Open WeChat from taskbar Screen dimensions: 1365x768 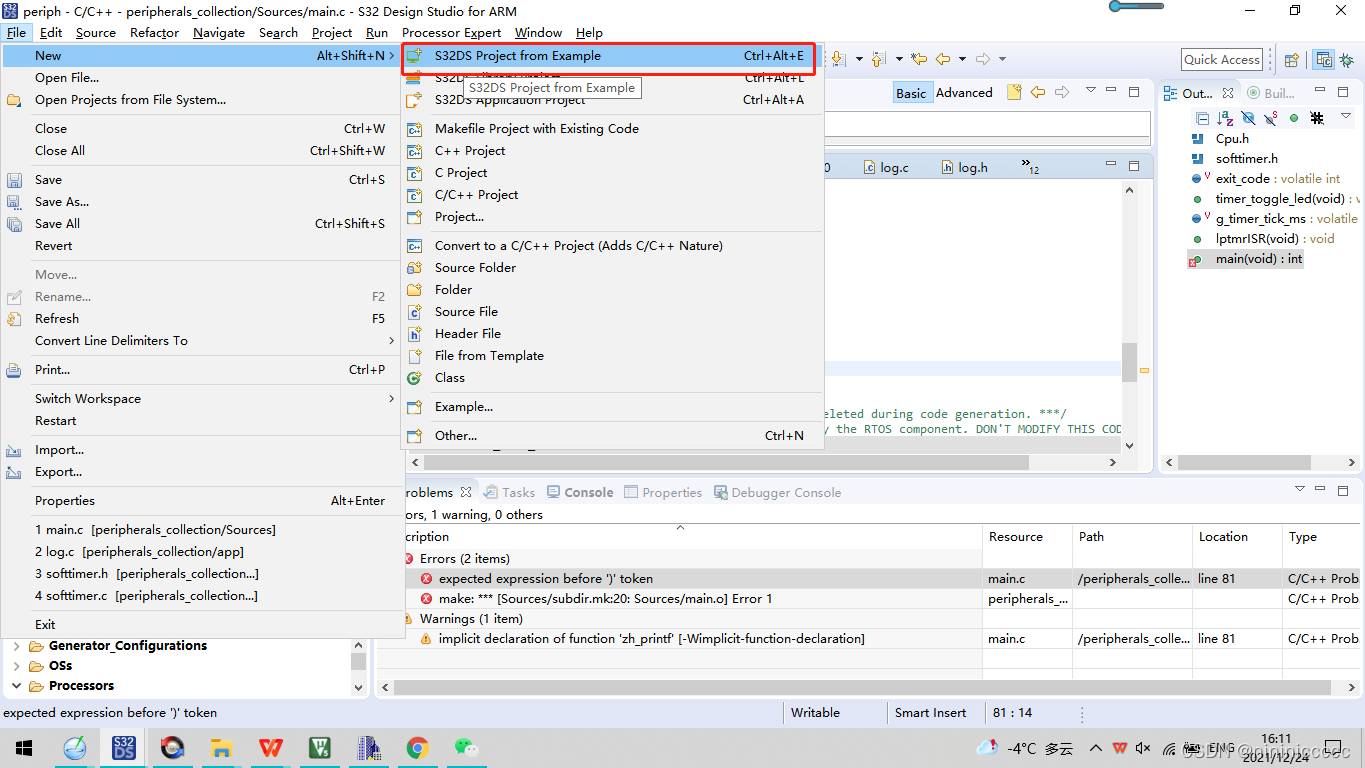[x=467, y=747]
